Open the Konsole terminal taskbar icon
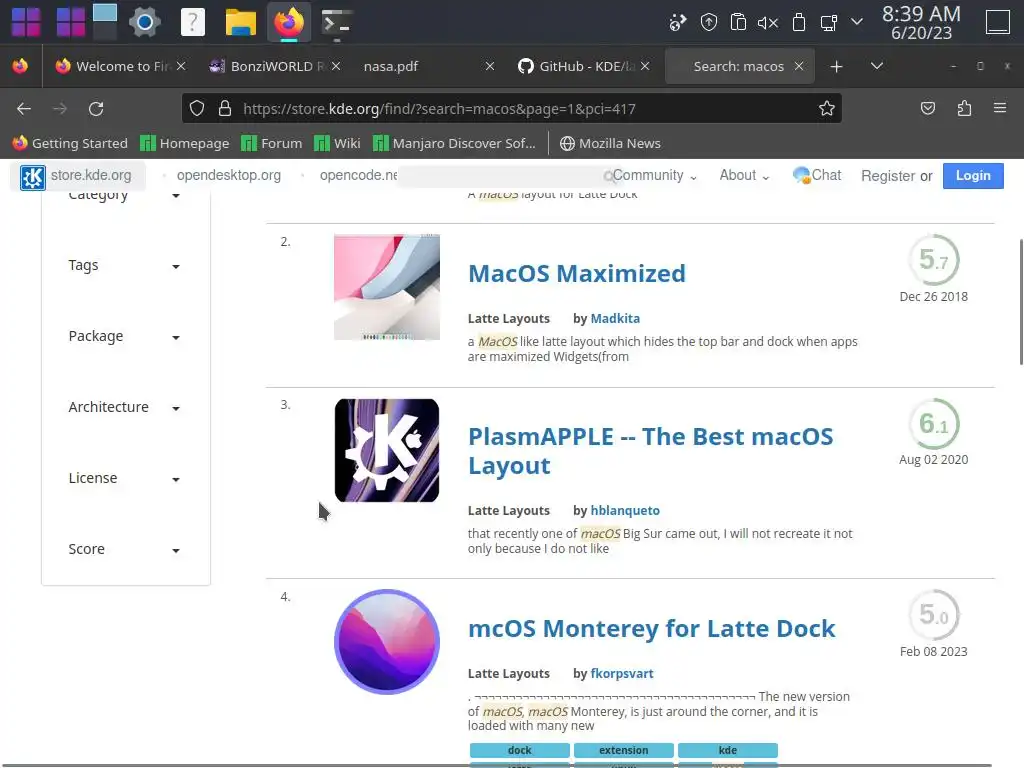The height and width of the screenshot is (768, 1024). click(x=336, y=22)
